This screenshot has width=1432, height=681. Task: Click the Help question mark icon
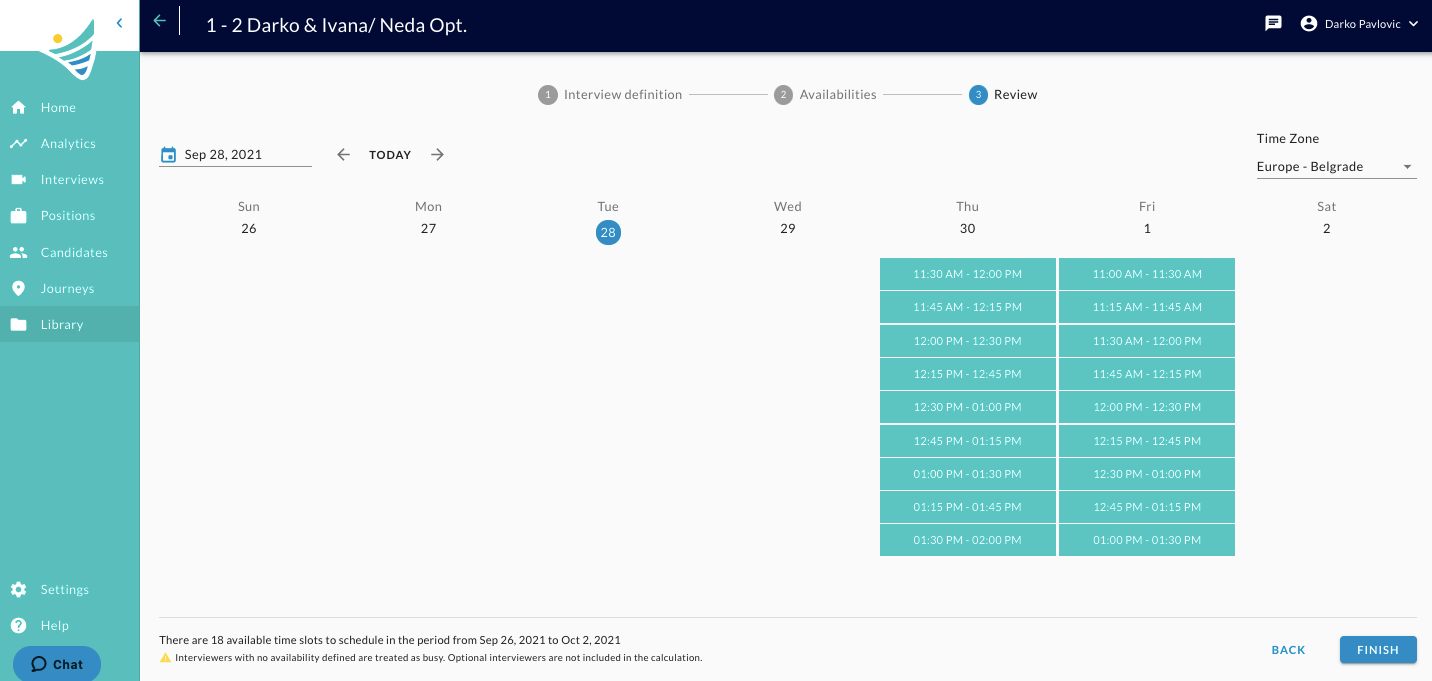(x=18, y=625)
